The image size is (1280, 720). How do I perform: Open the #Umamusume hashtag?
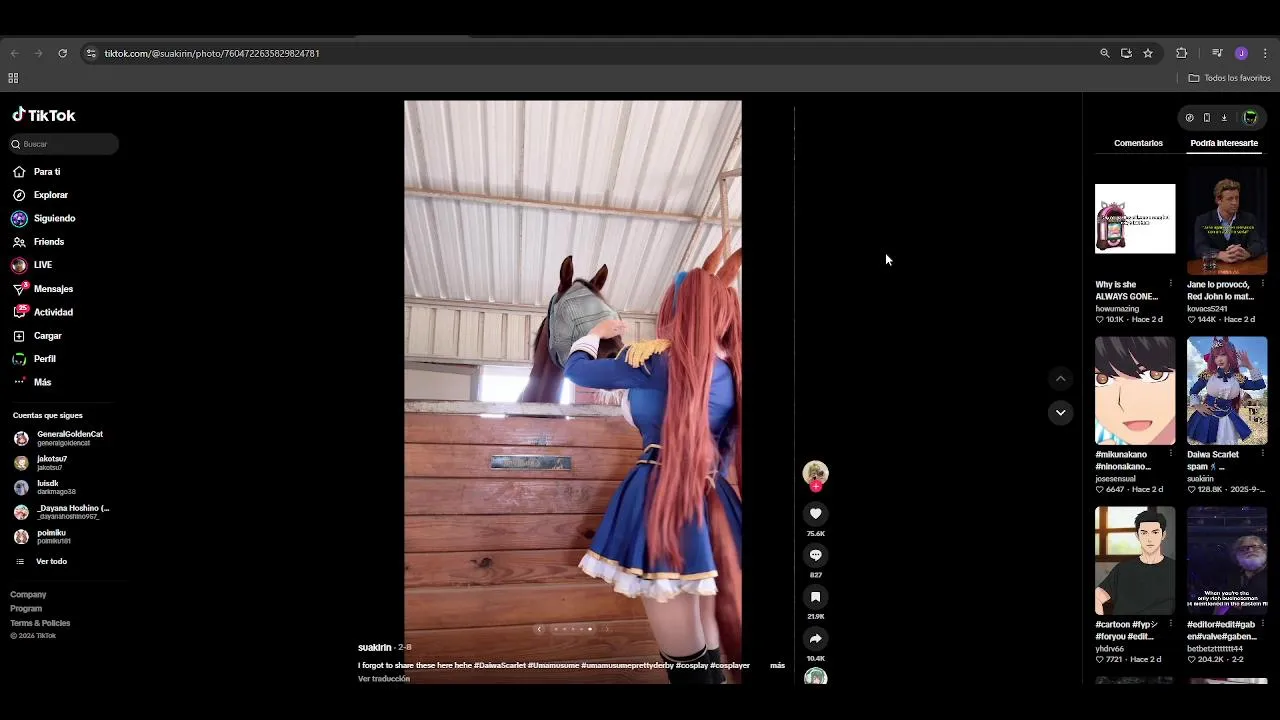click(553, 665)
